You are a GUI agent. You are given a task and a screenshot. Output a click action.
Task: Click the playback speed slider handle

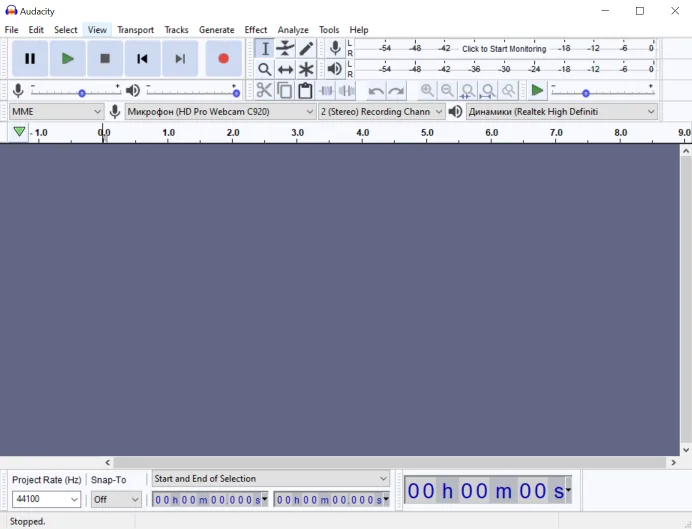(x=586, y=94)
